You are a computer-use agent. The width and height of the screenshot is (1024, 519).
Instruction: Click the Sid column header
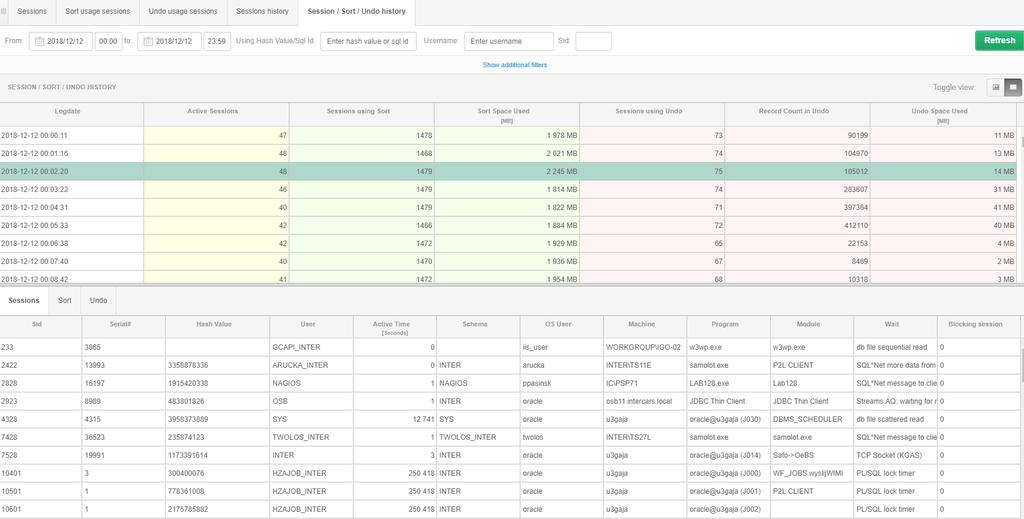pyautogui.click(x=40, y=327)
